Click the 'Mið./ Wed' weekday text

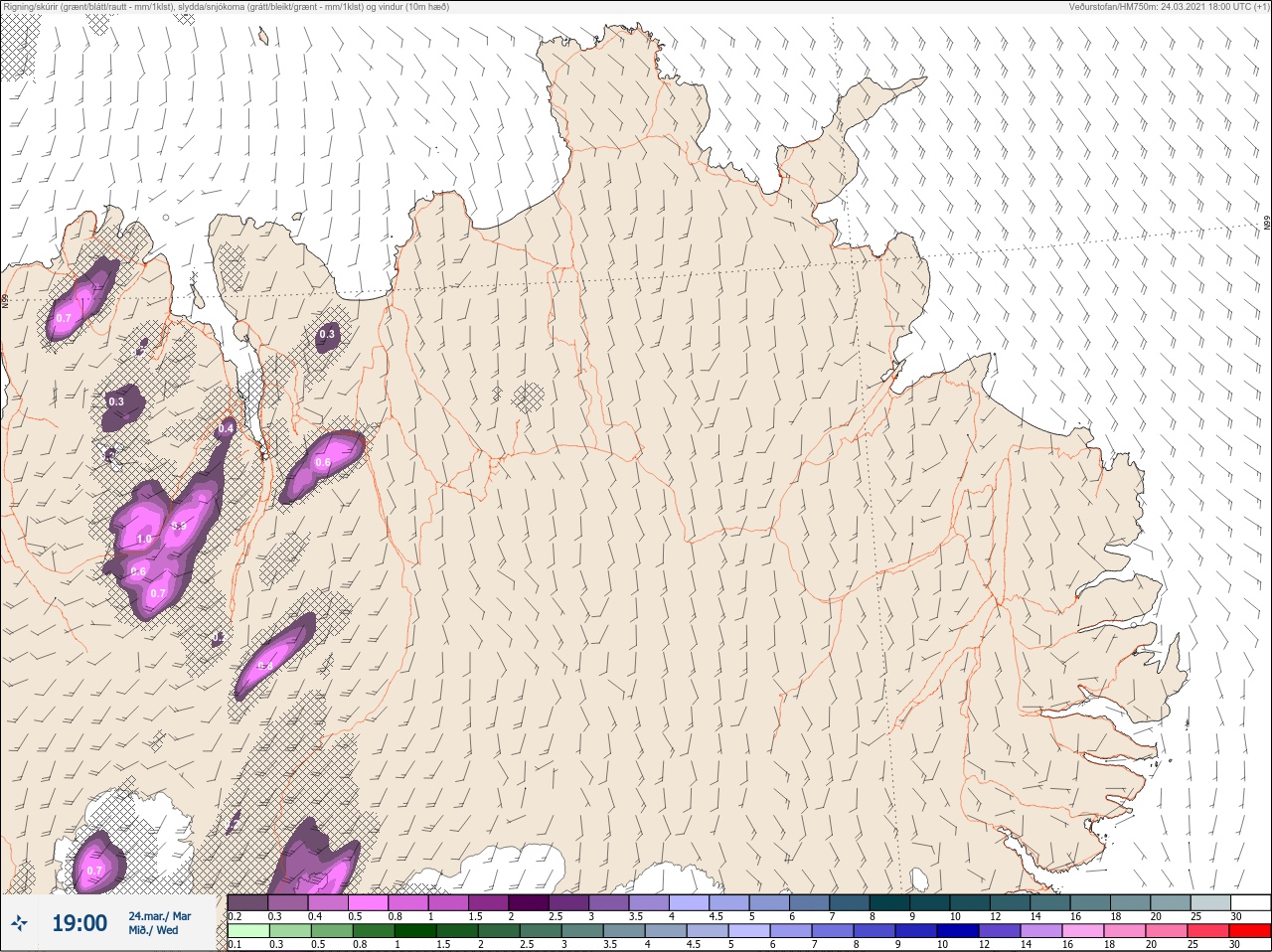(153, 930)
